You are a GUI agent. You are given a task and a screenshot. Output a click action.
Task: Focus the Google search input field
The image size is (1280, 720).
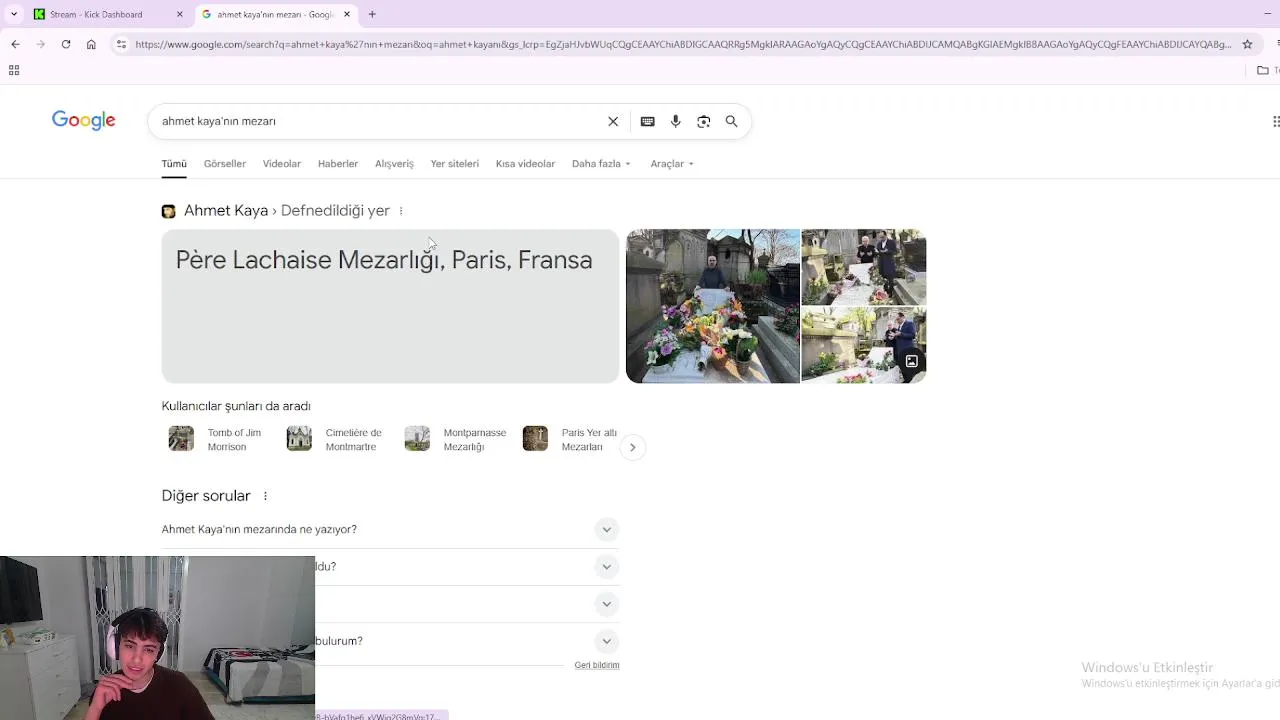coord(380,121)
